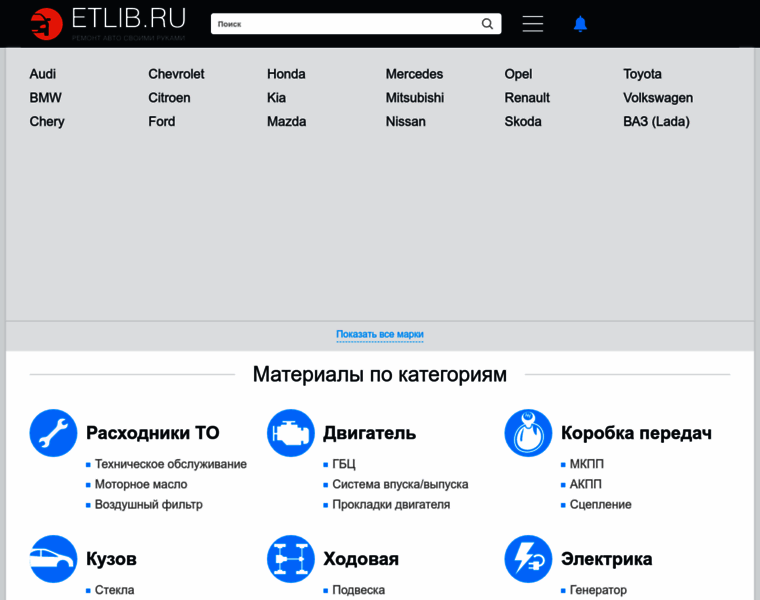Go to Генератор under Электрика

(x=598, y=590)
